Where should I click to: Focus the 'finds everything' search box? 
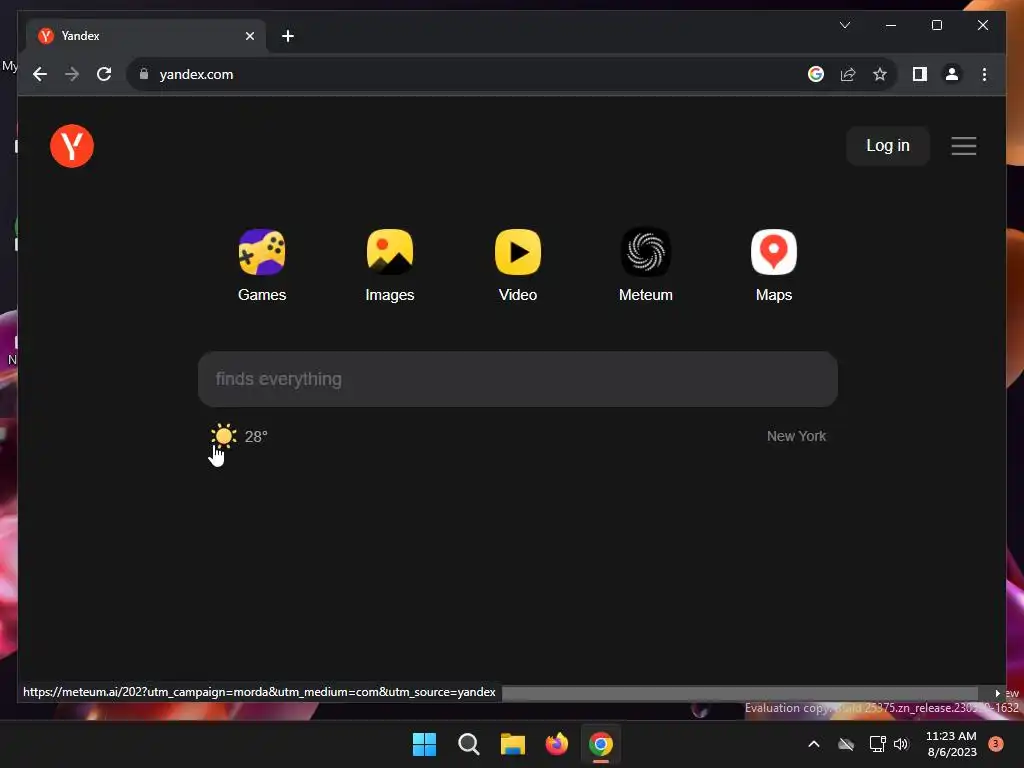click(x=518, y=379)
